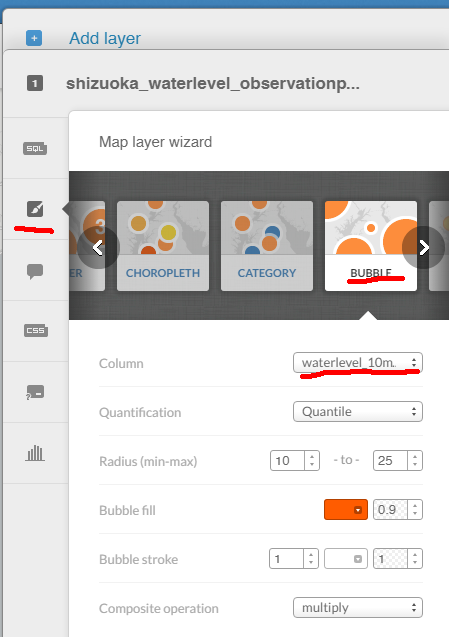Adjust the Bubble stroke opacity stepper
Viewport: 449px width, 637px height.
pos(415,559)
